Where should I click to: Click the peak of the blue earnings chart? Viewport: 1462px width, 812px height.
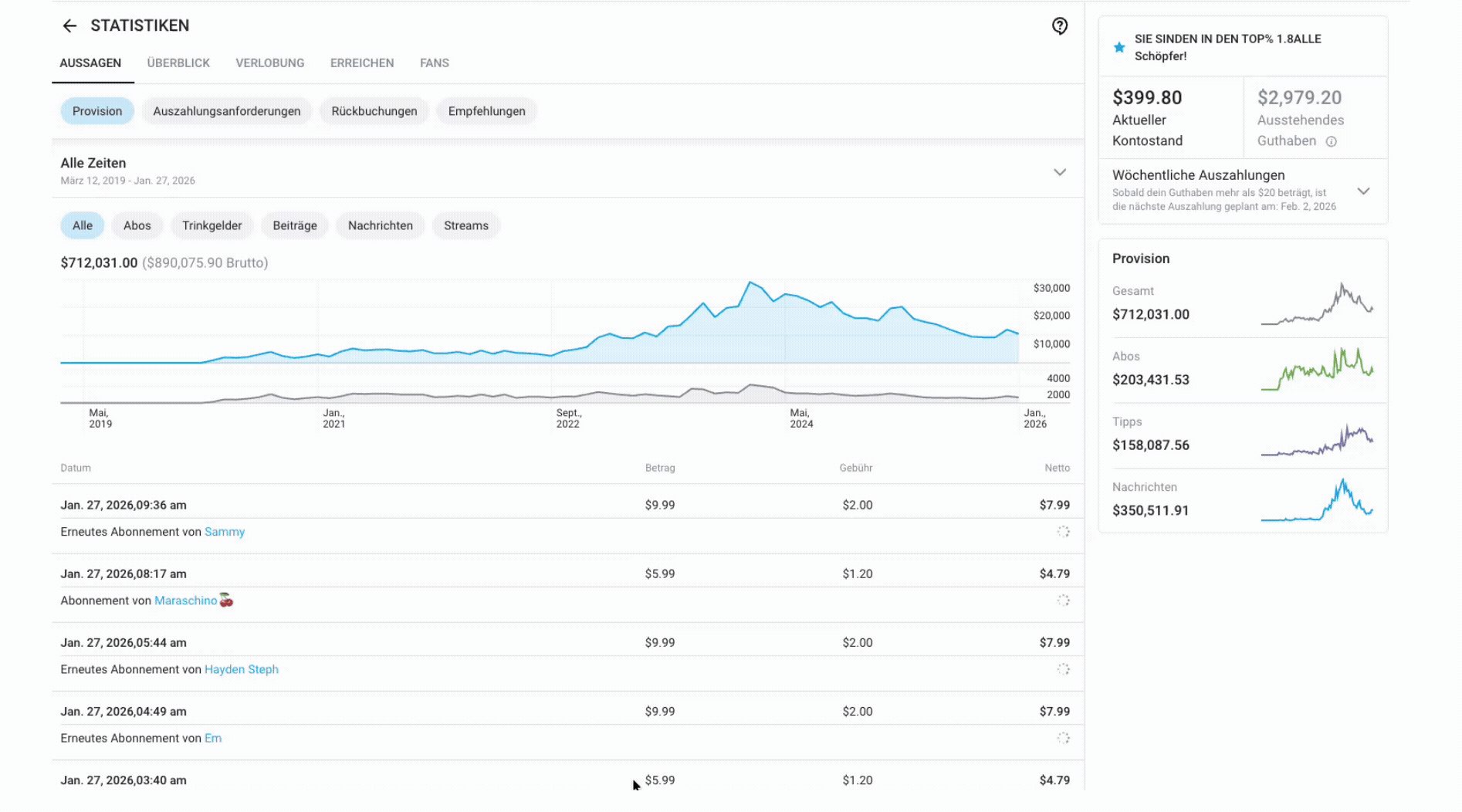point(750,283)
